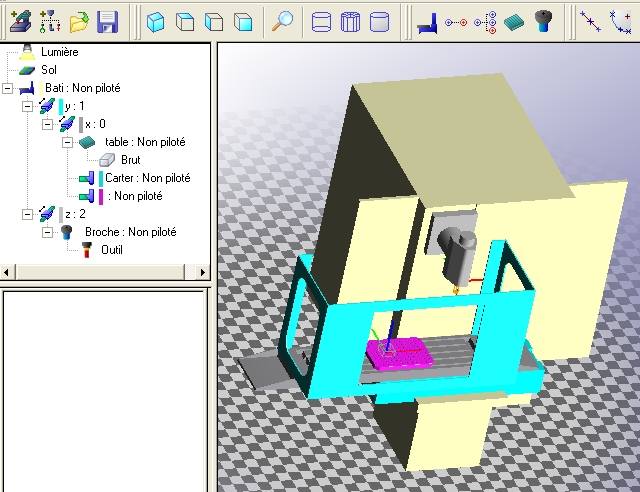
Task: Select the fourth cube view with cyan face
Action: coord(243,22)
